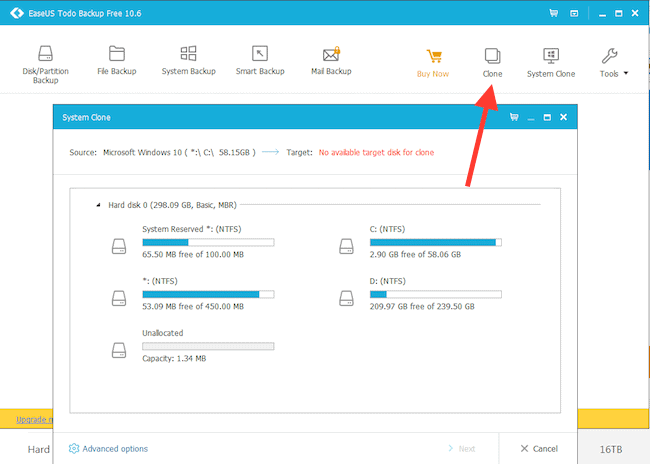Click 'Capacity: 1.34 MB' text
The width and height of the screenshot is (650, 464).
[x=174, y=358]
